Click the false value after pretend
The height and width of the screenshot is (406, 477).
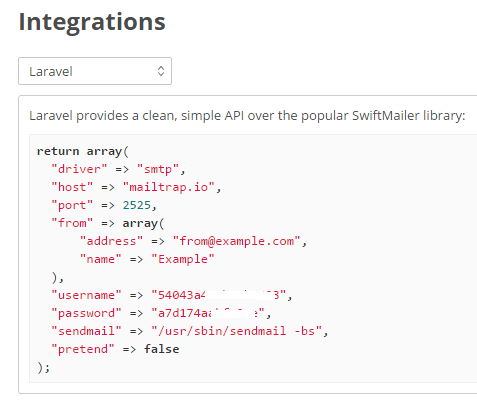click(162, 349)
